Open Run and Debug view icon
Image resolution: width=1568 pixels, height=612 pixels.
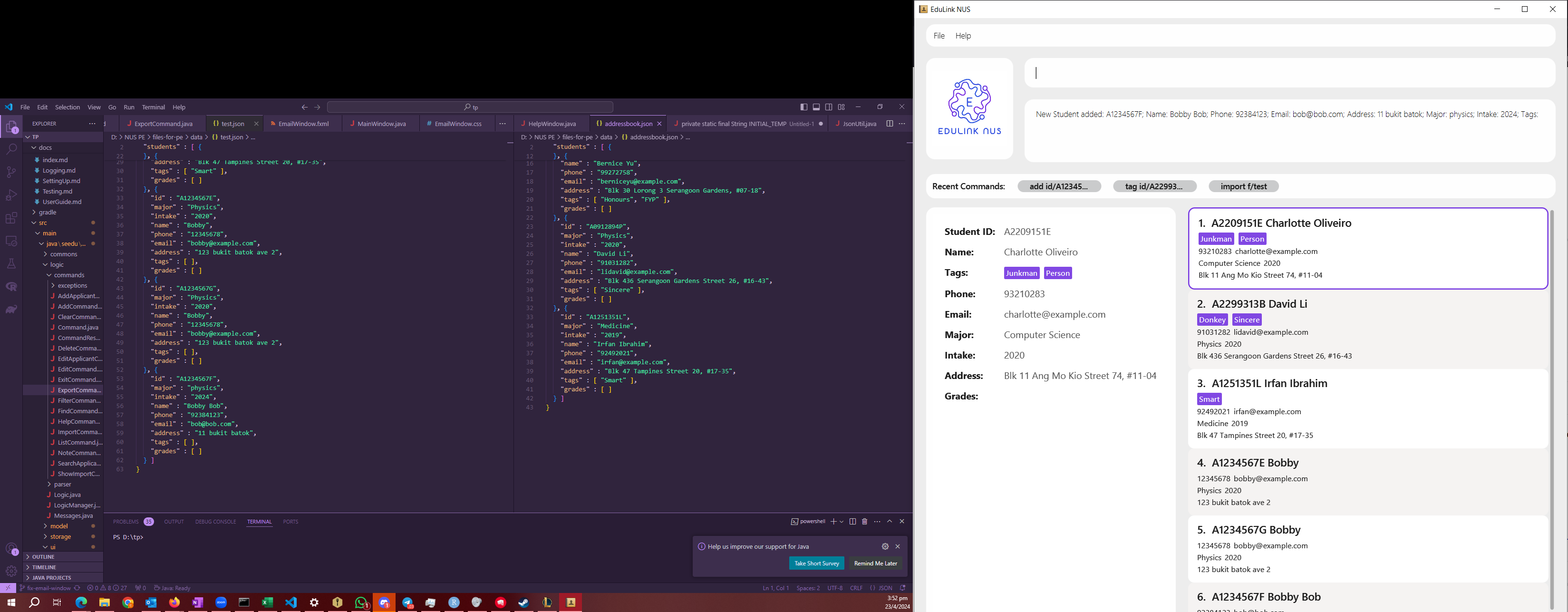click(11, 195)
